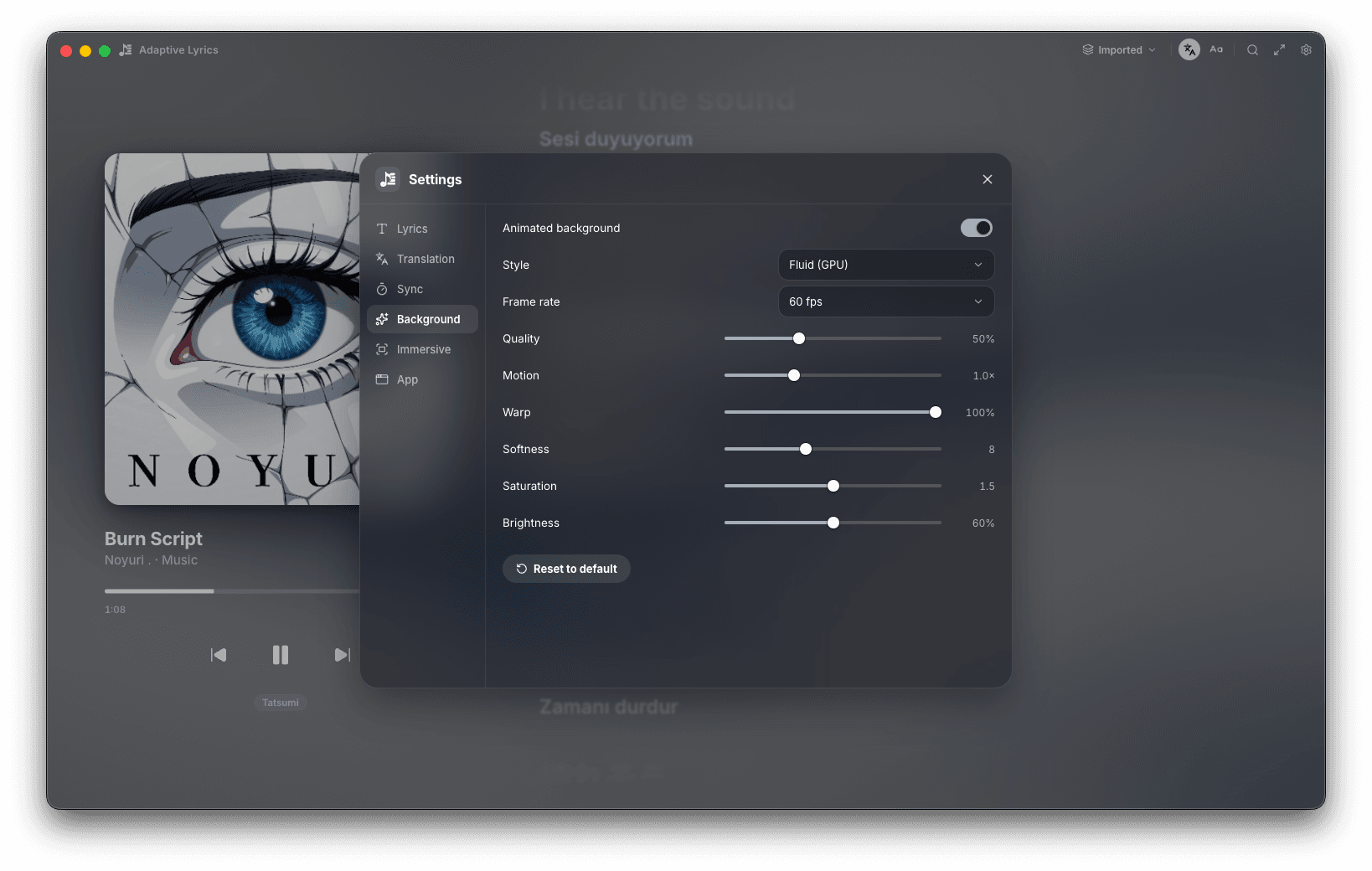Open the Style dropdown showing Fluid (GPU)
This screenshot has width=1372, height=871.
(x=886, y=265)
